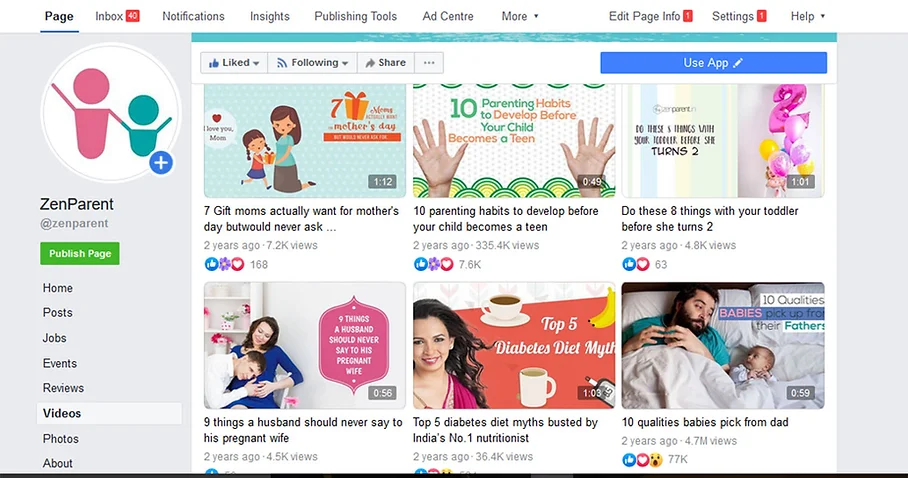Expand the Following dropdown

312,63
